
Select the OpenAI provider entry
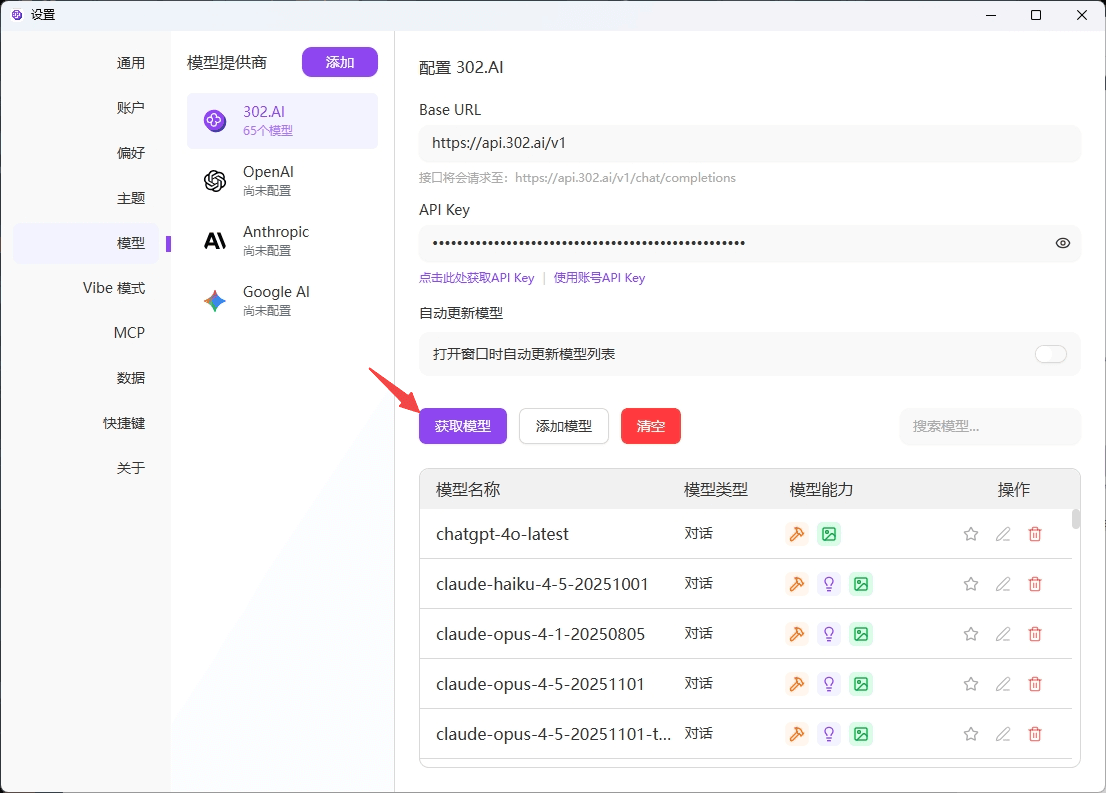coord(282,181)
